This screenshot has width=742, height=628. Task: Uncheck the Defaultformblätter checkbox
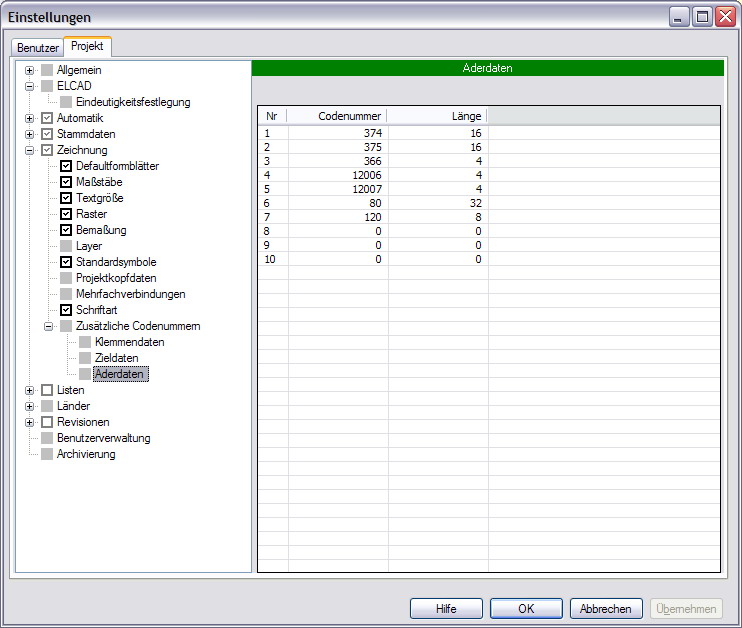point(66,166)
